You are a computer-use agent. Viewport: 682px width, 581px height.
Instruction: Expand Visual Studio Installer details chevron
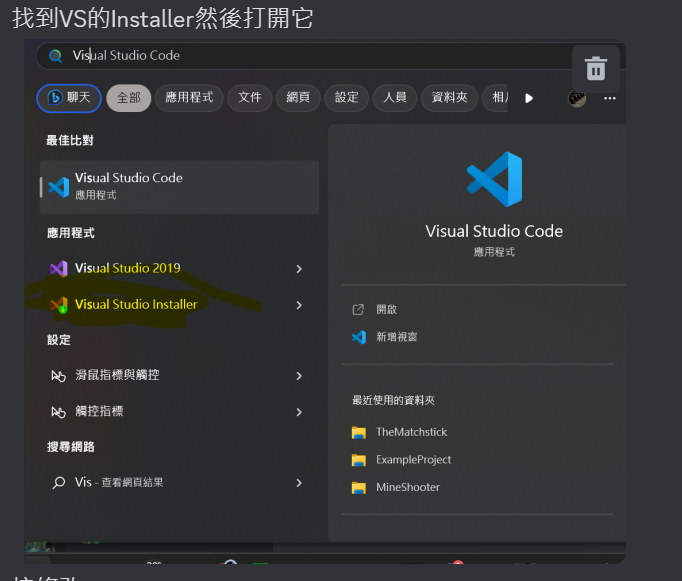point(299,305)
